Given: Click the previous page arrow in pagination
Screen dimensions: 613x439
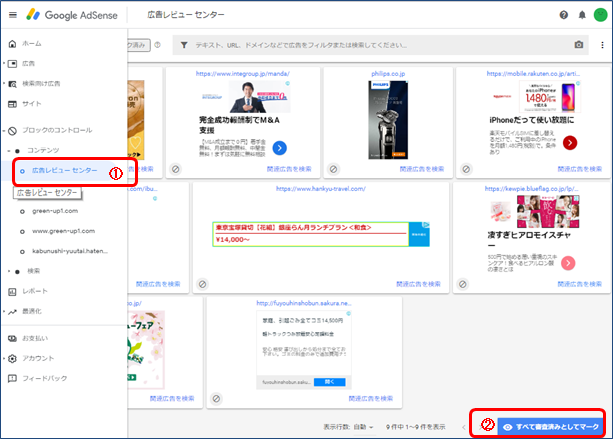Looking at the screenshot, I should pos(464,427).
